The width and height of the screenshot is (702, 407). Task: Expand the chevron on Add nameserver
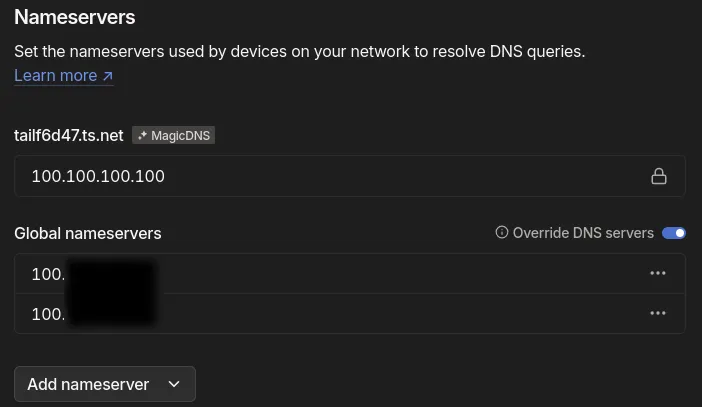(x=174, y=384)
